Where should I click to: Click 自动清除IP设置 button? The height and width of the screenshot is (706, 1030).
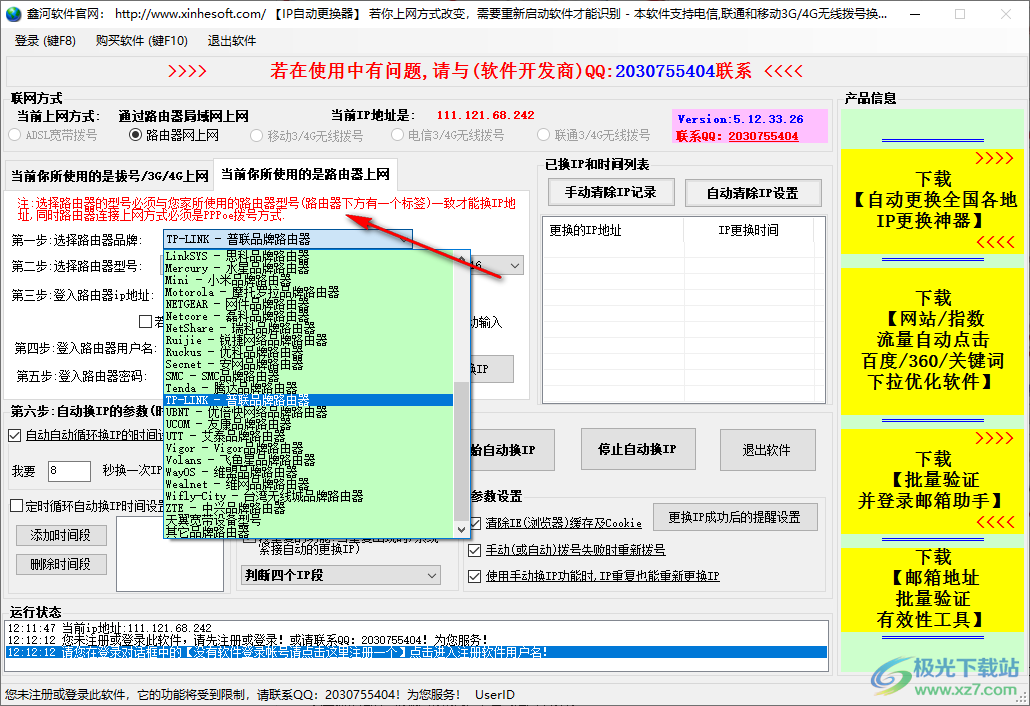pyautogui.click(x=753, y=193)
